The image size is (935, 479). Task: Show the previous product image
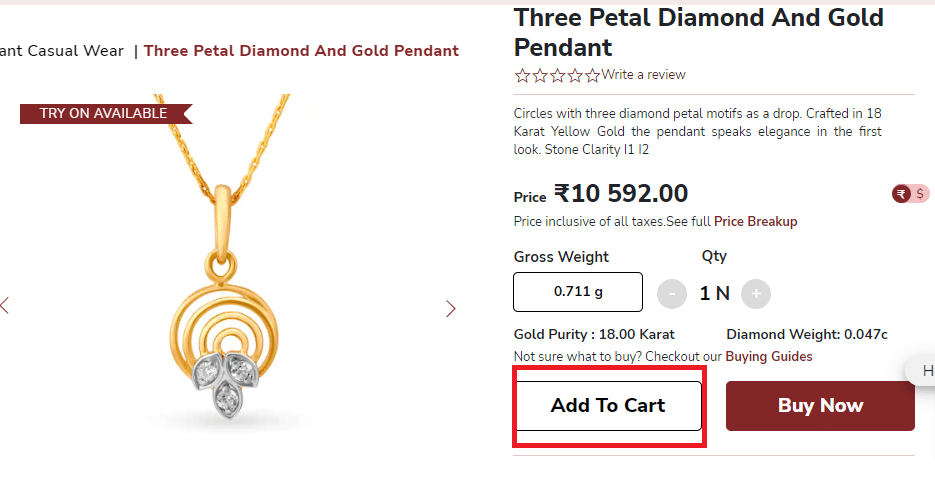click(5, 306)
